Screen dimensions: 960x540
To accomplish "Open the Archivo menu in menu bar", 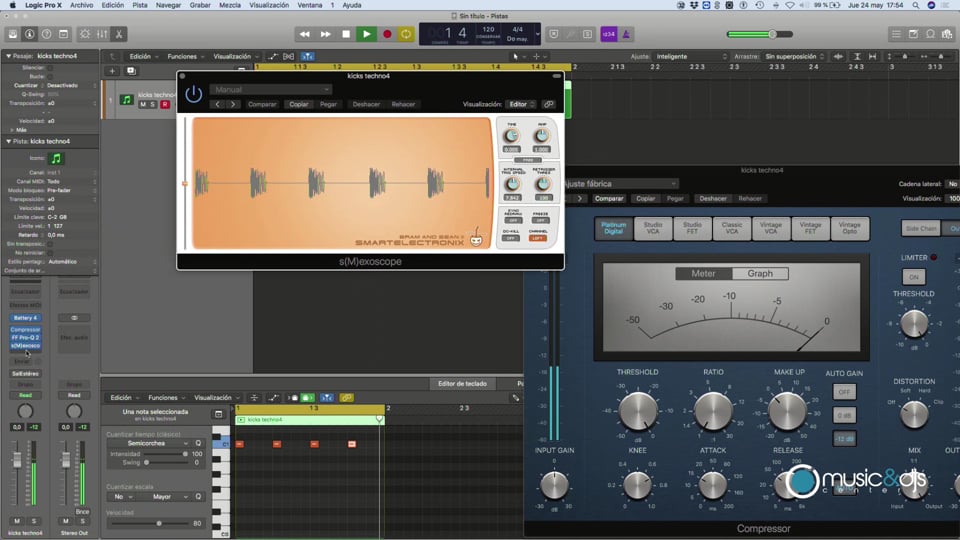I will 81,5.
